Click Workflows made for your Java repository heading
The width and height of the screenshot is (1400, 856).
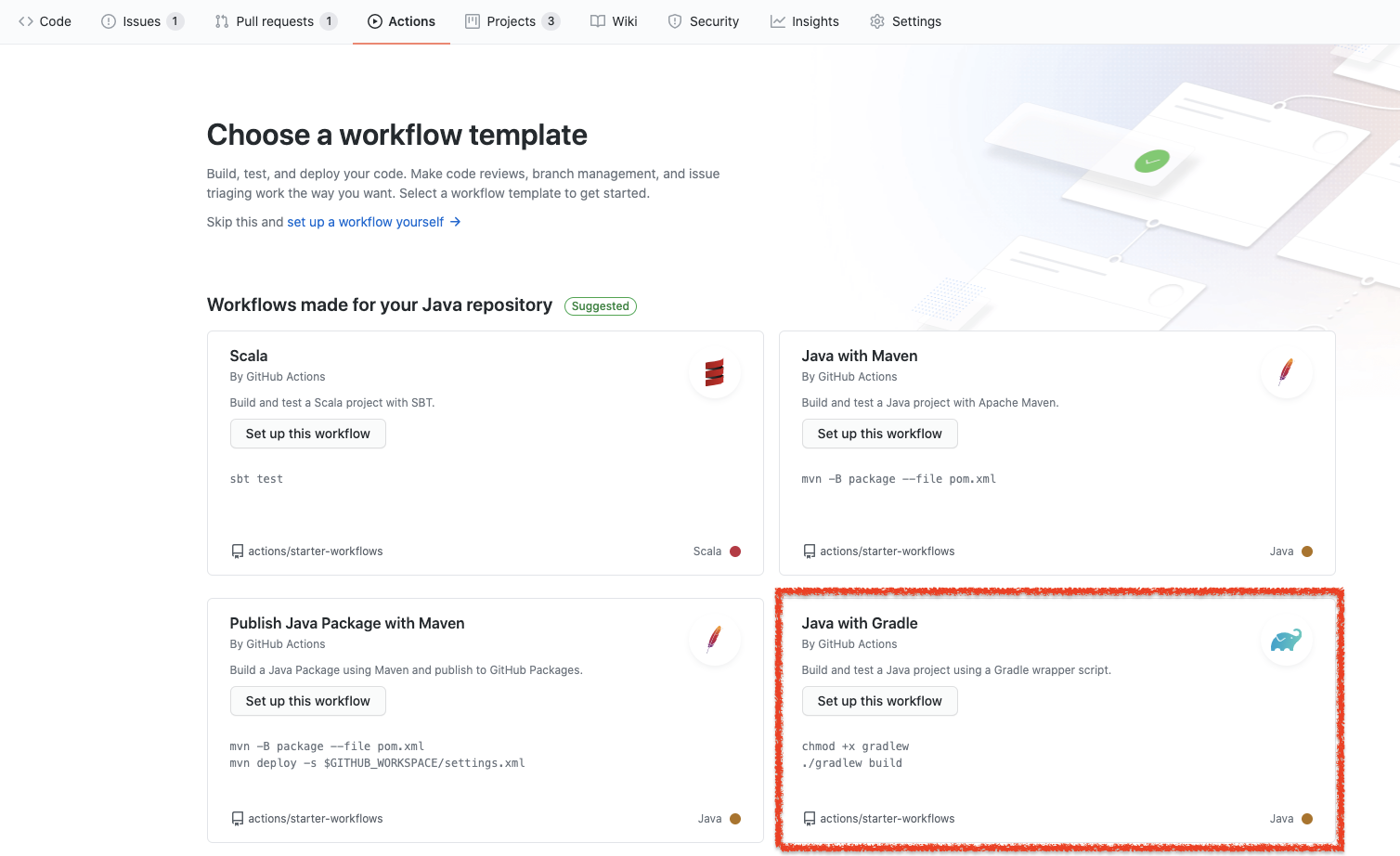(x=380, y=305)
